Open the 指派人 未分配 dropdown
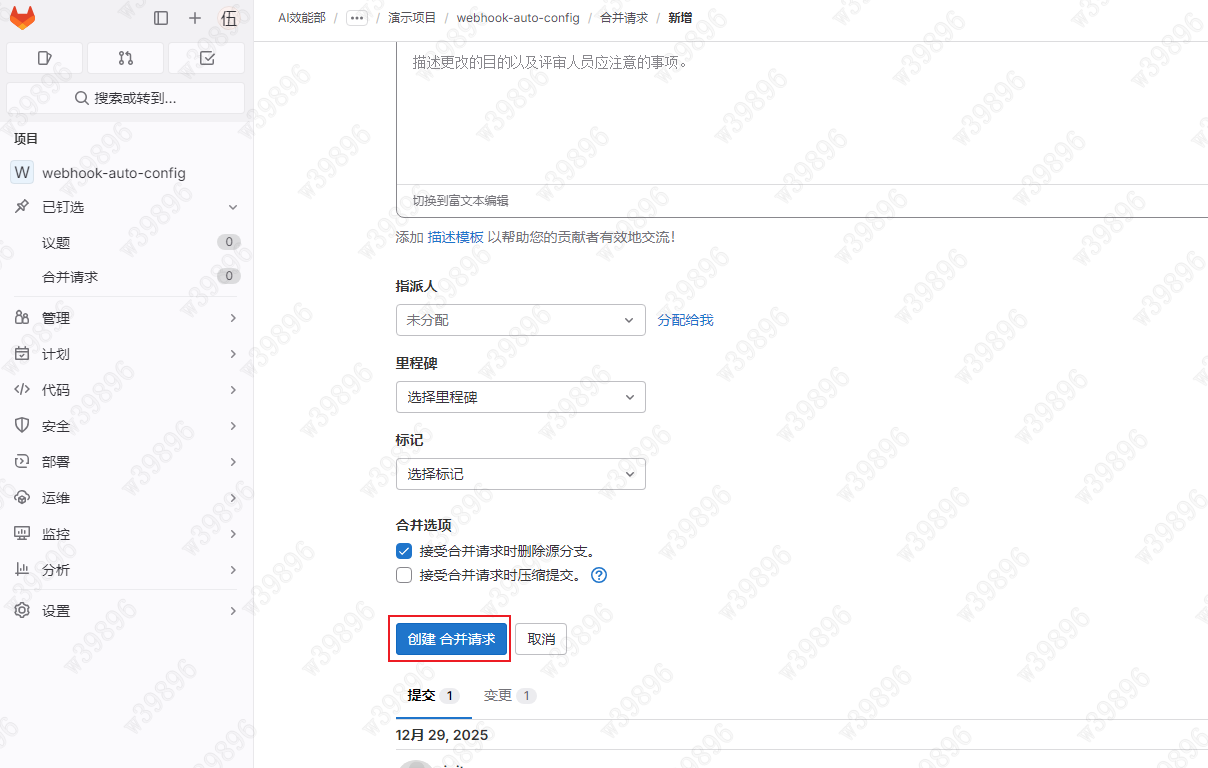Screen dimensions: 1208x768 (x=520, y=320)
